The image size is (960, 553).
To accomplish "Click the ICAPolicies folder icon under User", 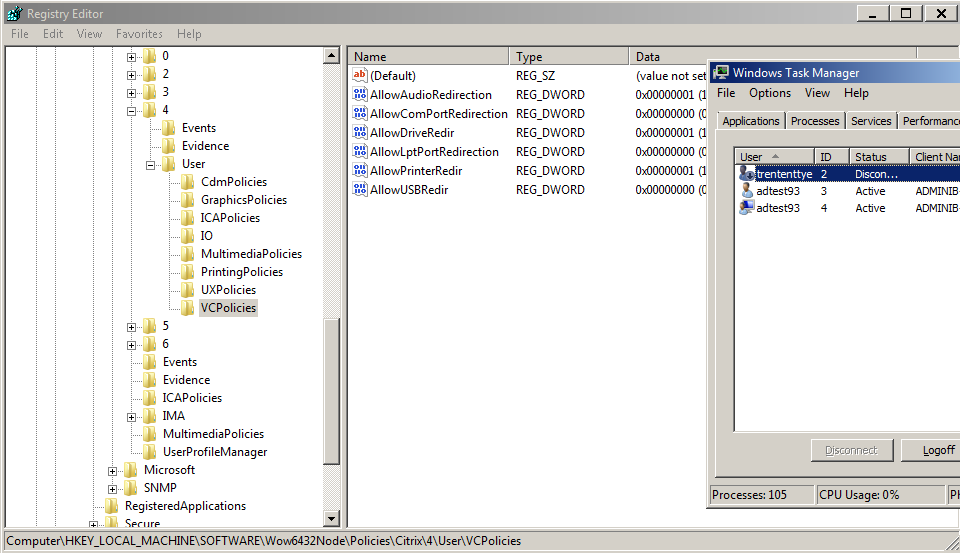I will coord(187,218).
